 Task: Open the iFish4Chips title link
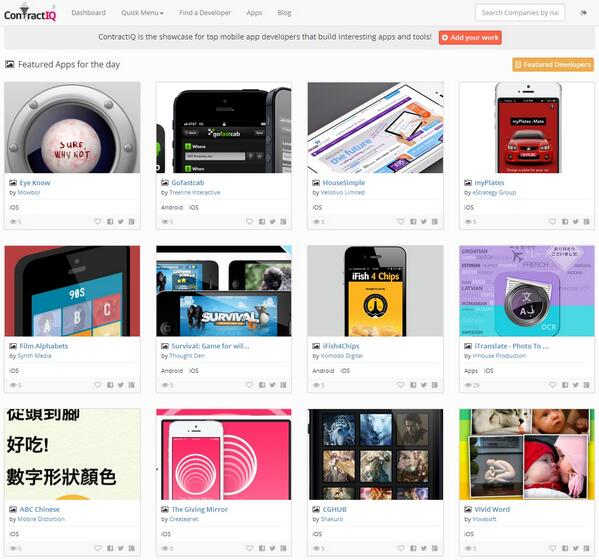pyautogui.click(x=341, y=346)
